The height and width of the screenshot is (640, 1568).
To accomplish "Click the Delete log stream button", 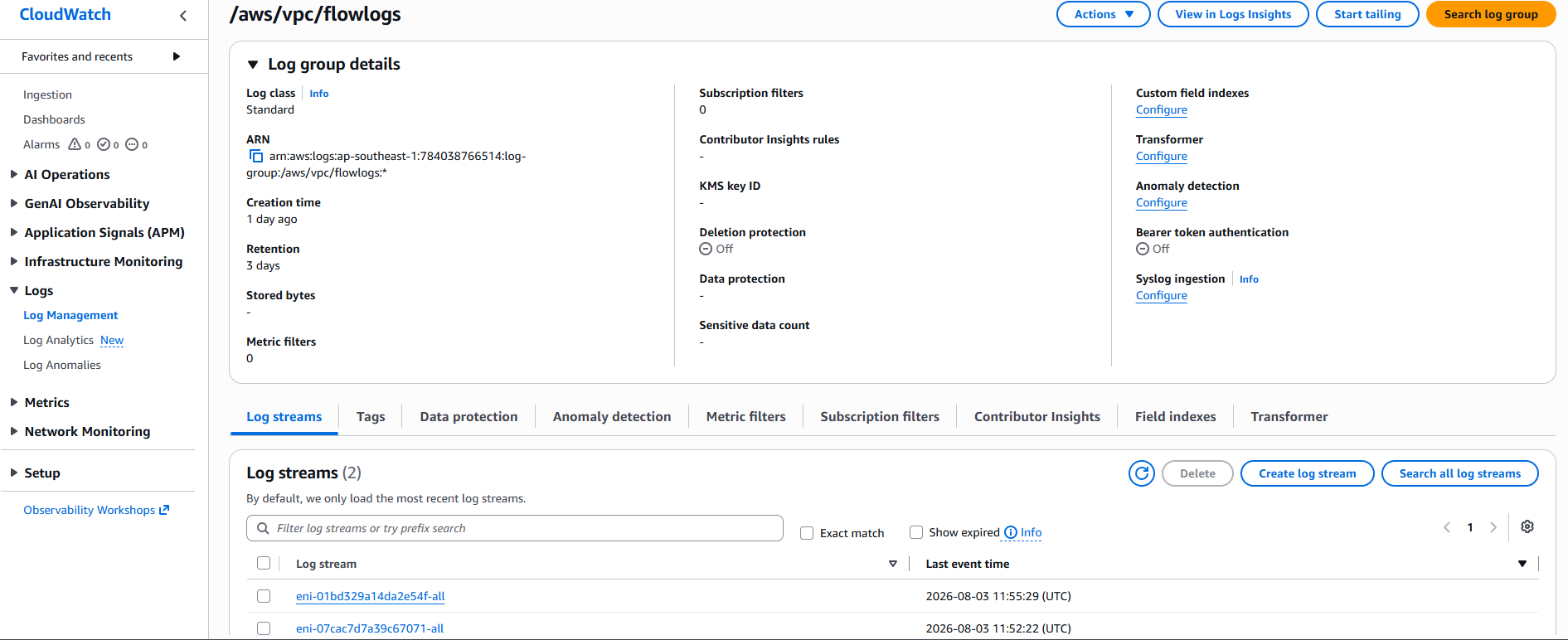I will click(1197, 473).
